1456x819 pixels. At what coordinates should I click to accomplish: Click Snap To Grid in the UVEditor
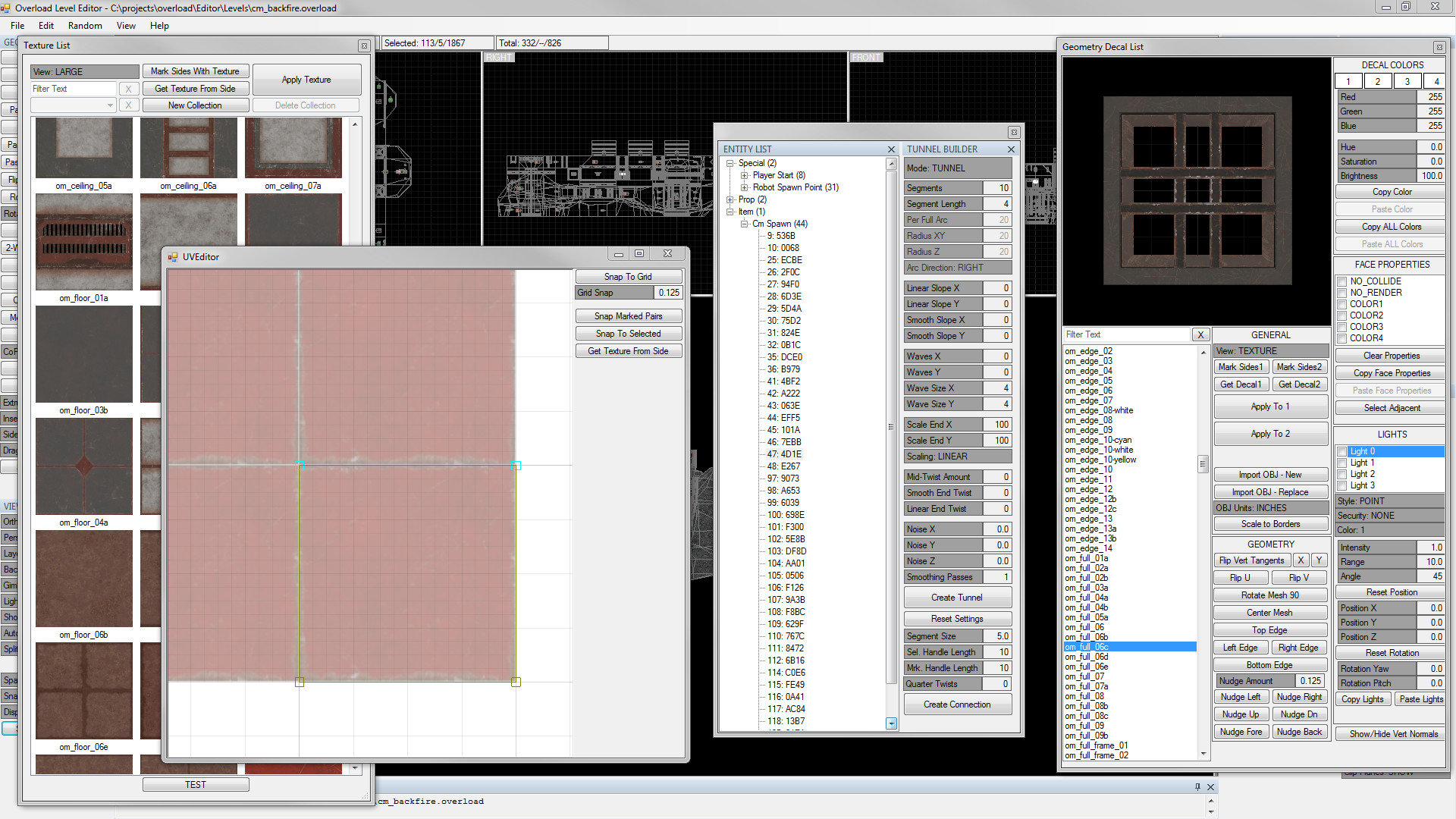pos(629,276)
